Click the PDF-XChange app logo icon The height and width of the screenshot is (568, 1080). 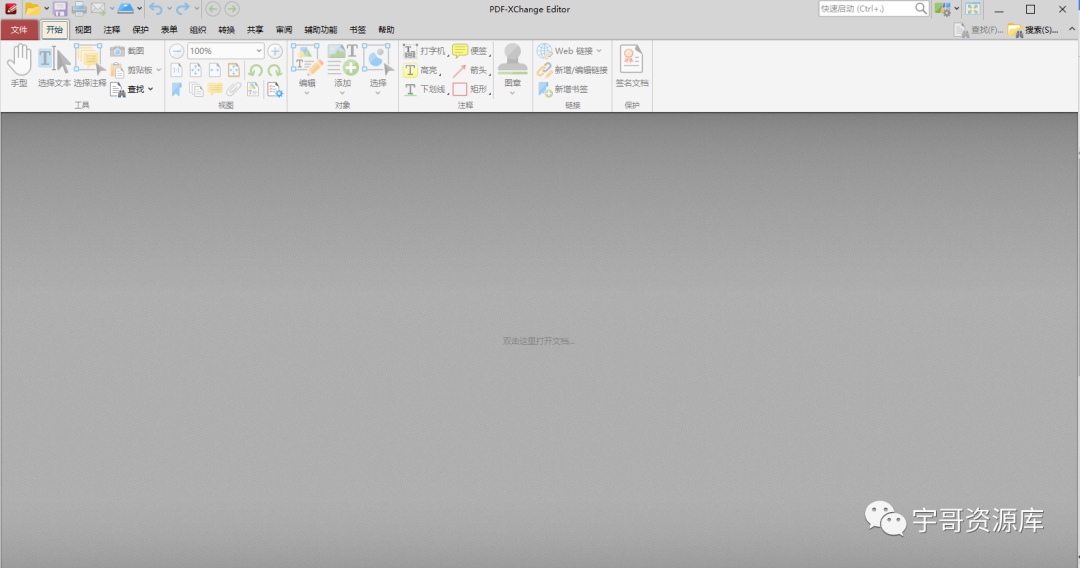(x=10, y=9)
